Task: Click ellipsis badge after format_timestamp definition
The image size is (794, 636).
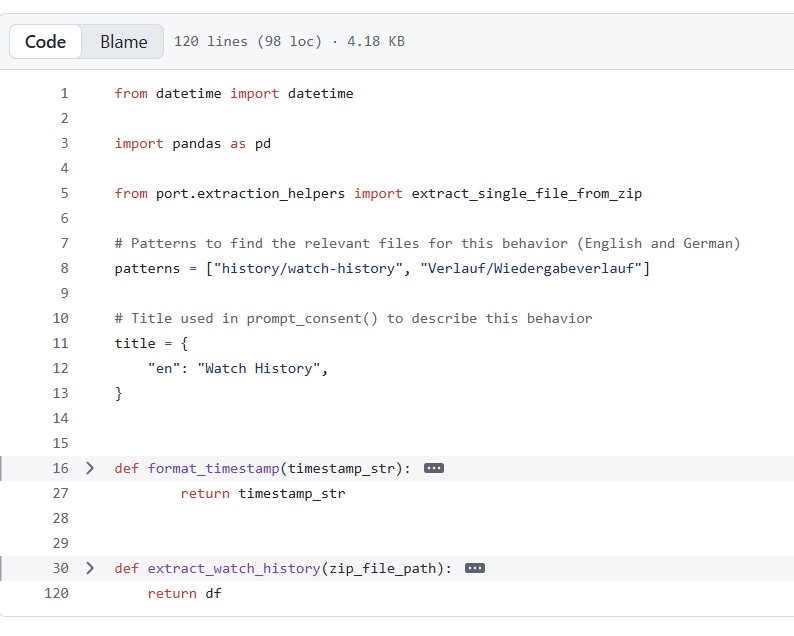Action: pos(434,468)
